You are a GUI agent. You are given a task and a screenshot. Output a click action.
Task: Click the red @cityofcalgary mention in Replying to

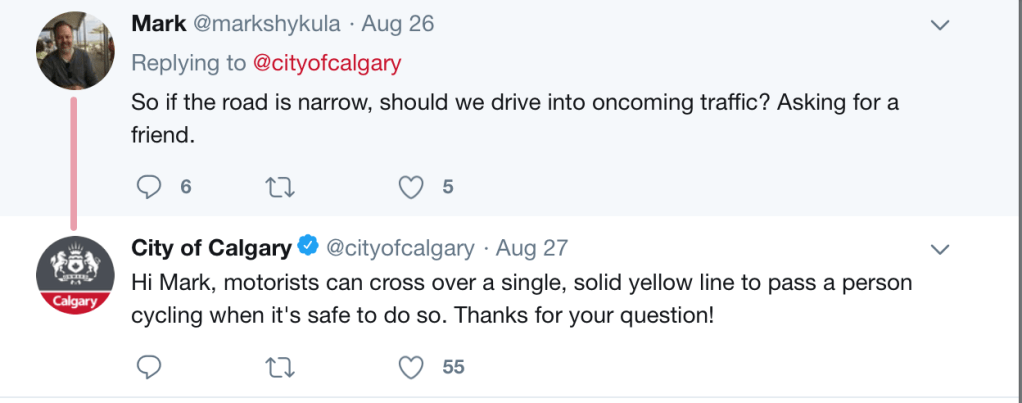click(x=327, y=63)
